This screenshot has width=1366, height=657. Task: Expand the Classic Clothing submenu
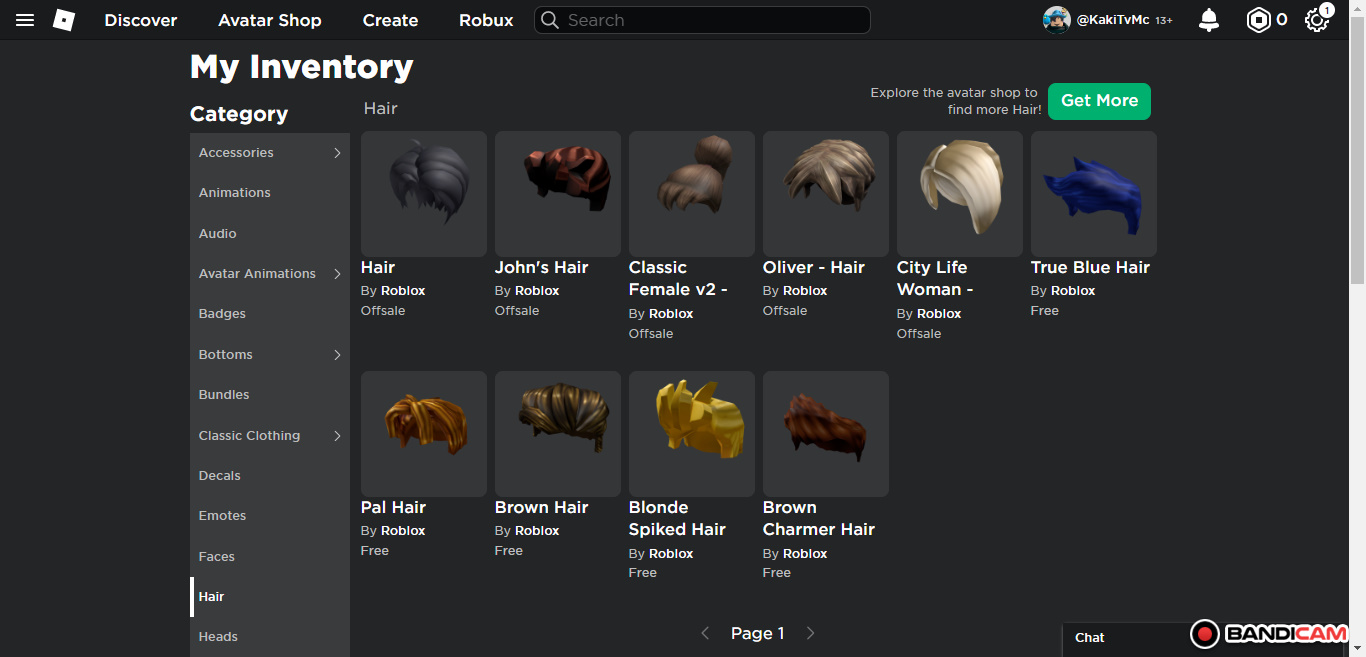(x=337, y=436)
